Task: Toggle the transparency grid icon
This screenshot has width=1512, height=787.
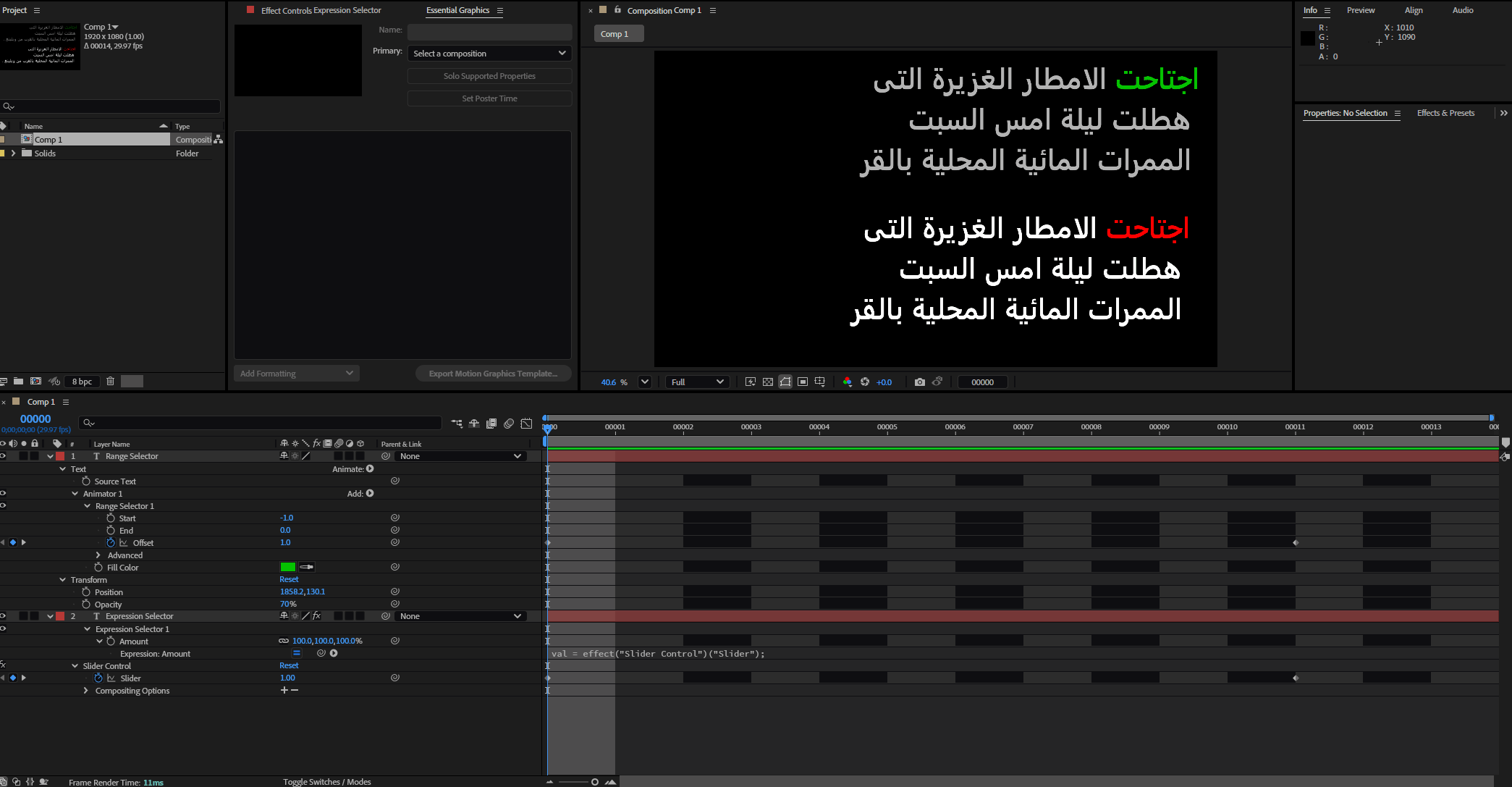Action: (768, 382)
